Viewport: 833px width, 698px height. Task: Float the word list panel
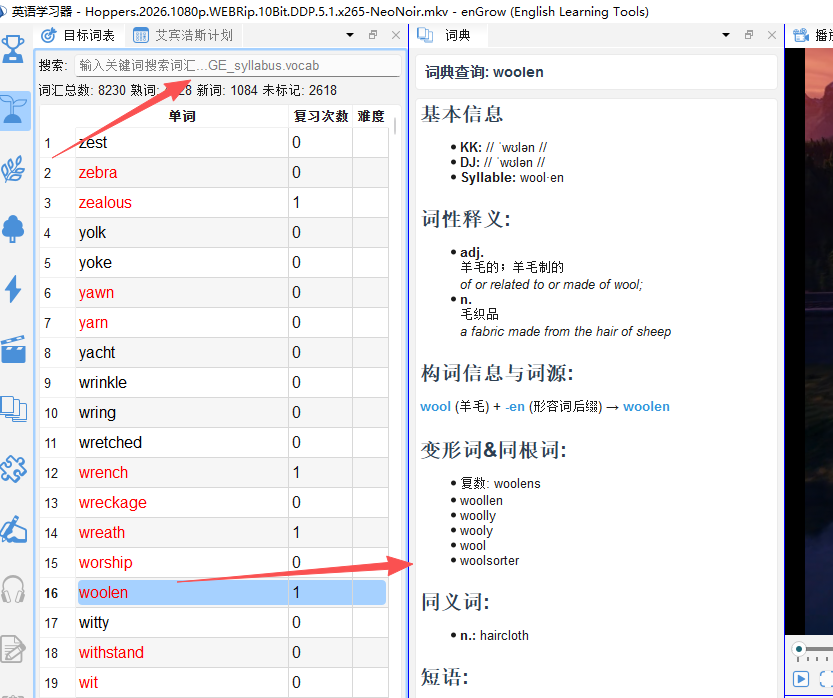click(x=373, y=35)
